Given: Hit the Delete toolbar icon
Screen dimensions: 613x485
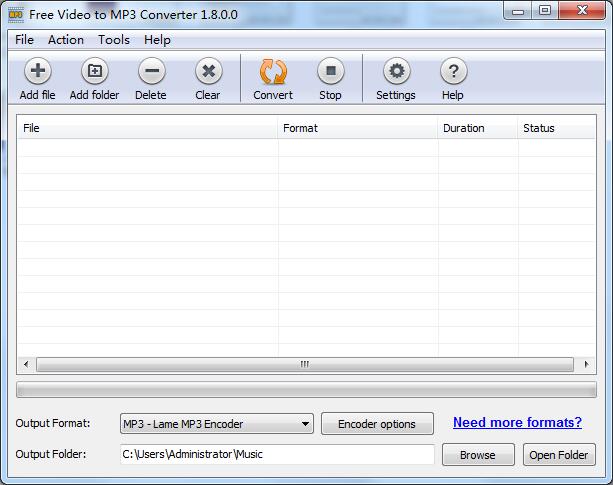Looking at the screenshot, I should (151, 72).
